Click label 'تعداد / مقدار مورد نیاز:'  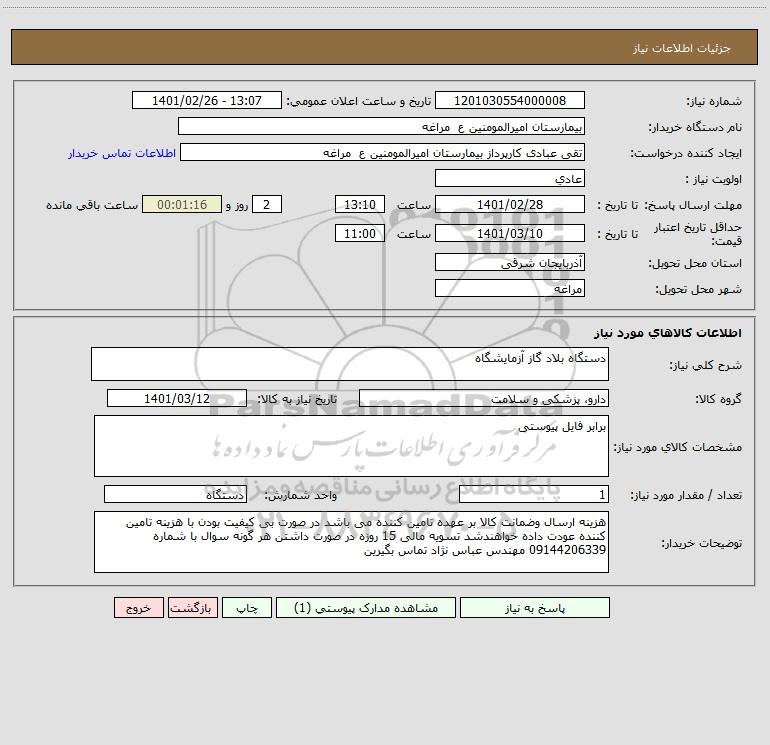[x=686, y=495]
